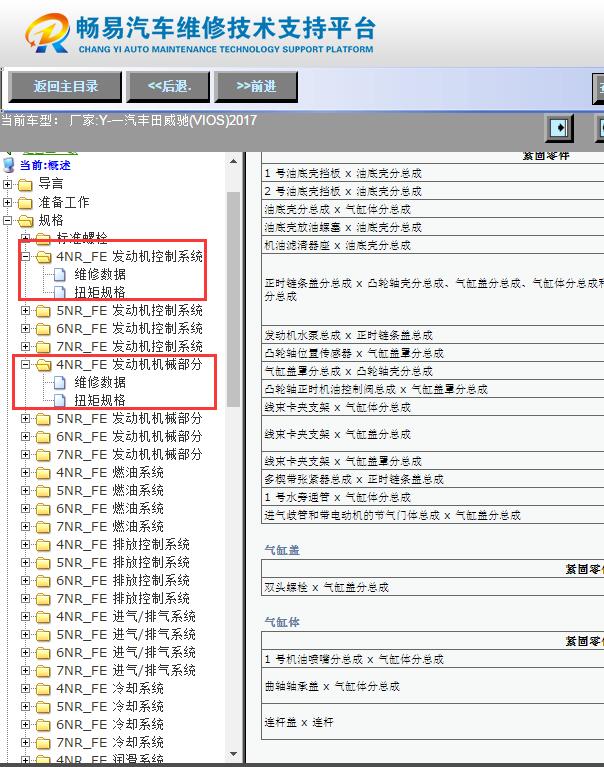
Task: Select row 油底壳放油螺塞 x 油底壳分总成
Action: (432, 227)
